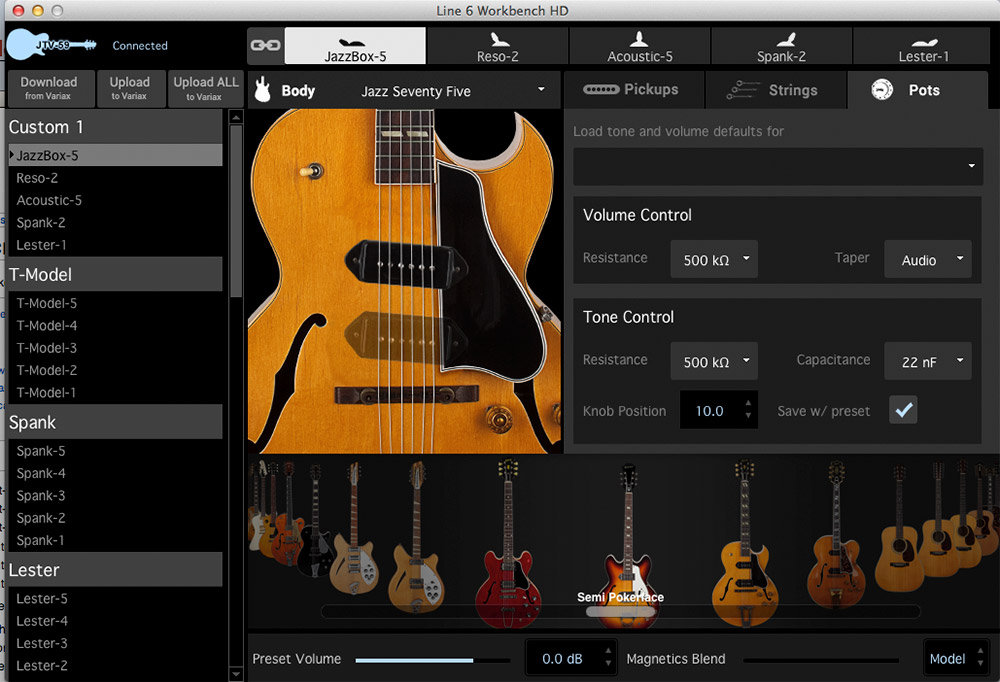Click Upload ALL to Variax button

(x=205, y=88)
